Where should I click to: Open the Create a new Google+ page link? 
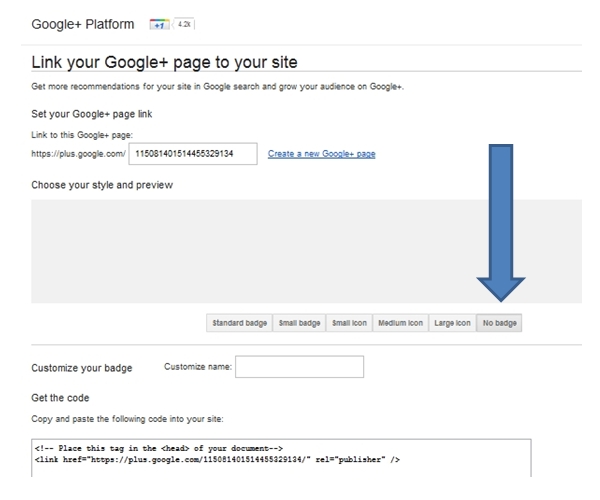coord(321,154)
